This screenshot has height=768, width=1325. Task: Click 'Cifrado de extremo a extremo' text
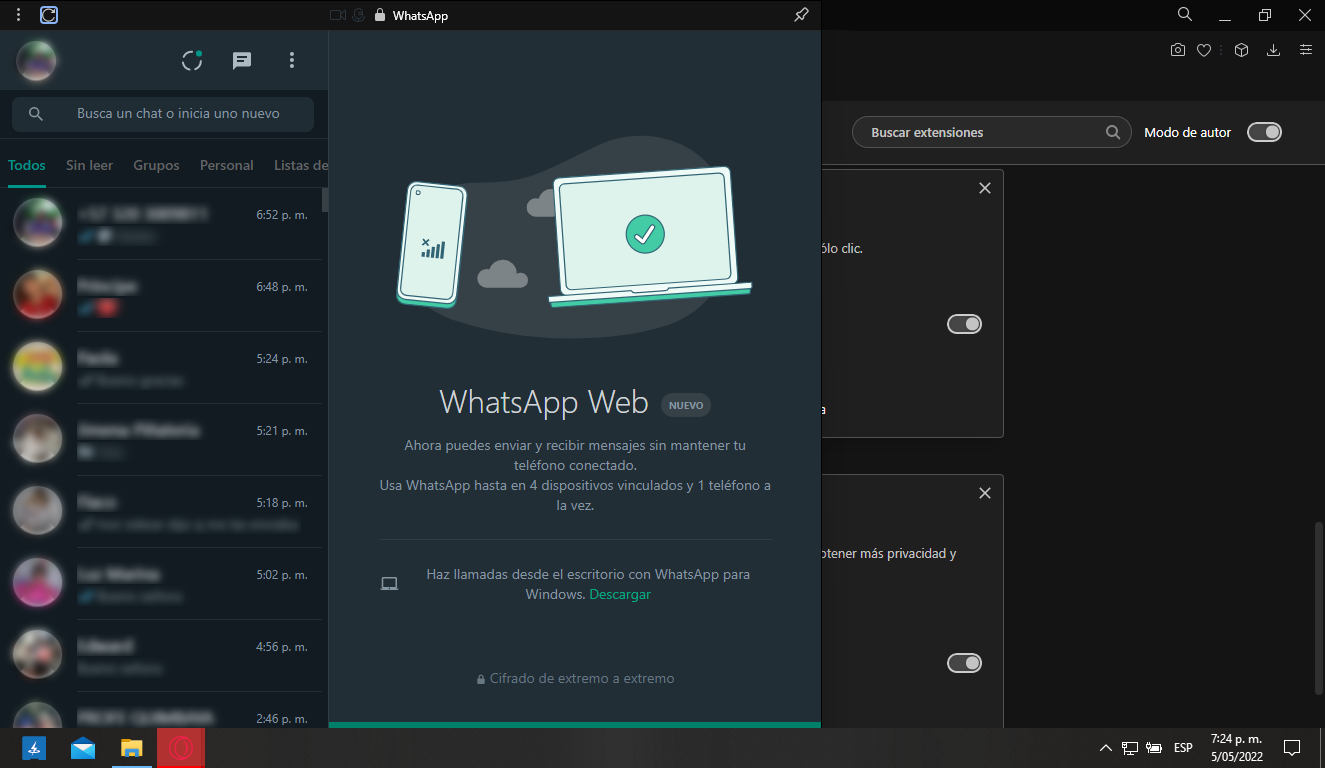point(582,678)
